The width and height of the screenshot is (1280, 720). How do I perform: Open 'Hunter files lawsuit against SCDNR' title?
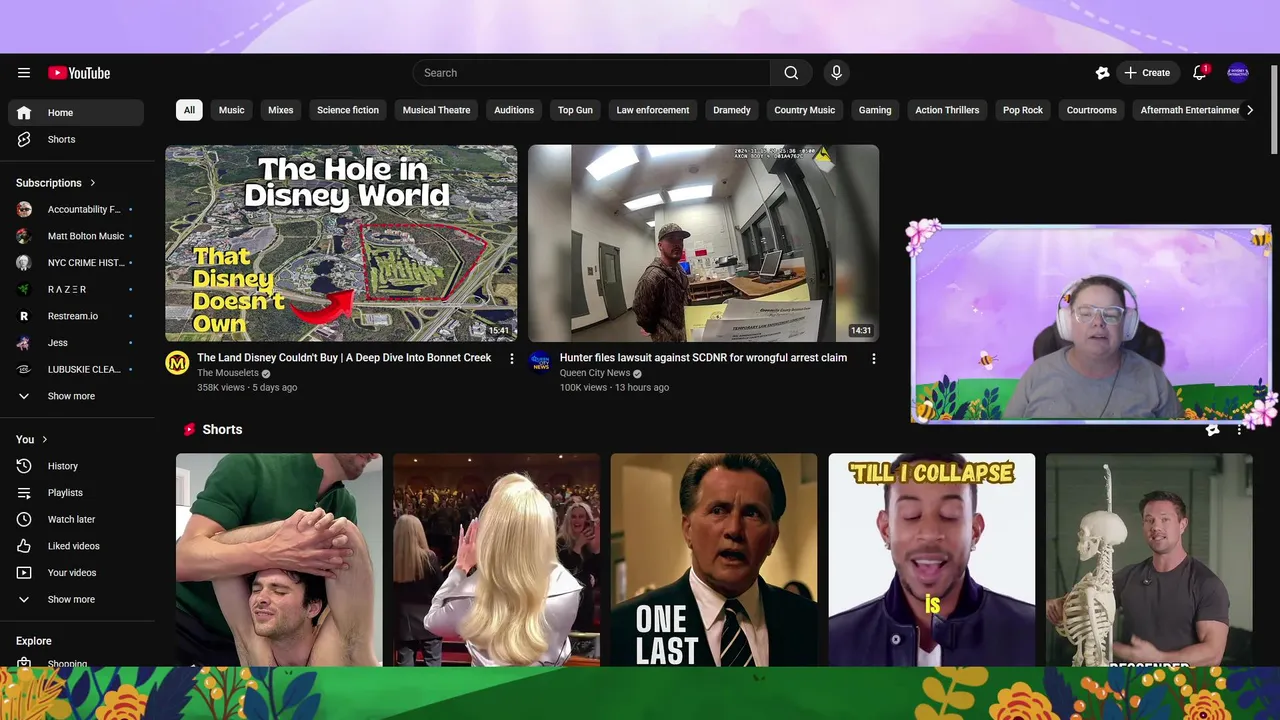pos(703,358)
